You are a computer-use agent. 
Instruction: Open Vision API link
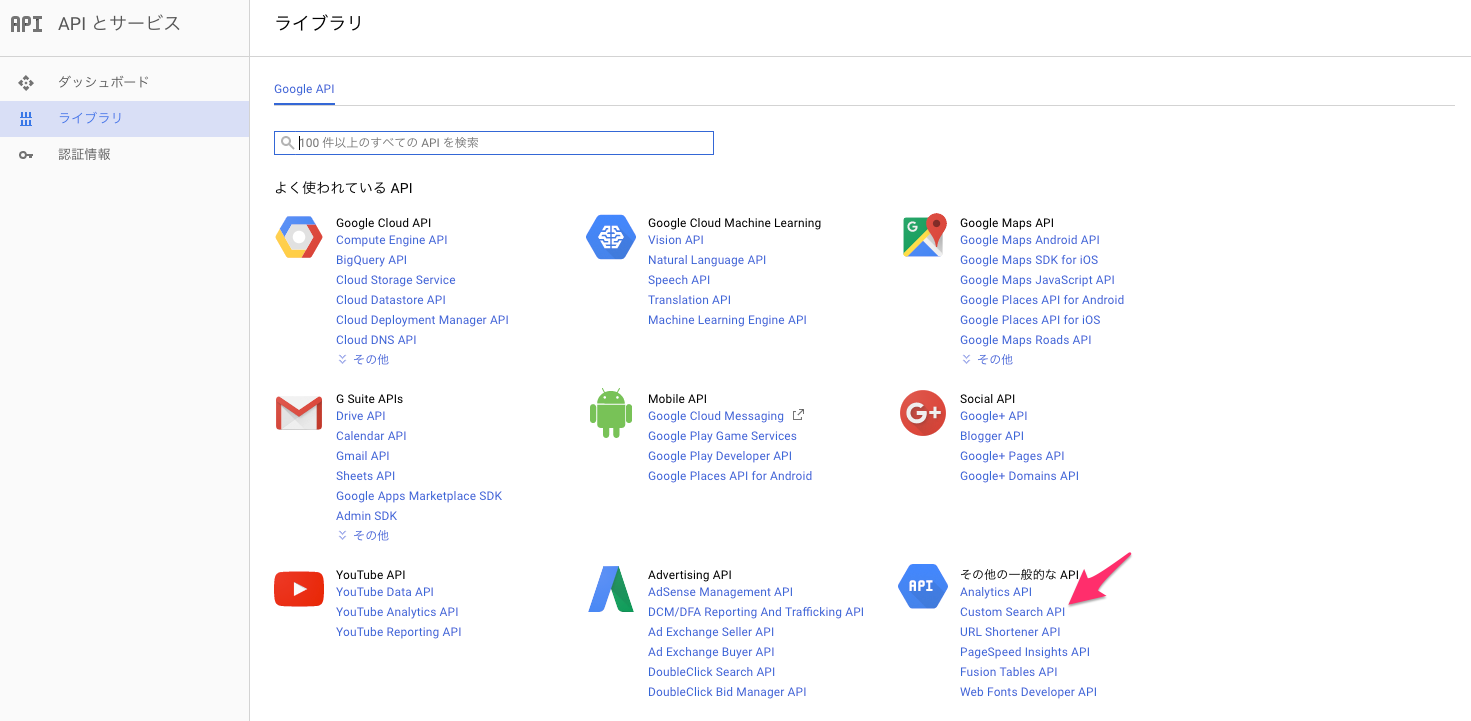pyautogui.click(x=676, y=240)
